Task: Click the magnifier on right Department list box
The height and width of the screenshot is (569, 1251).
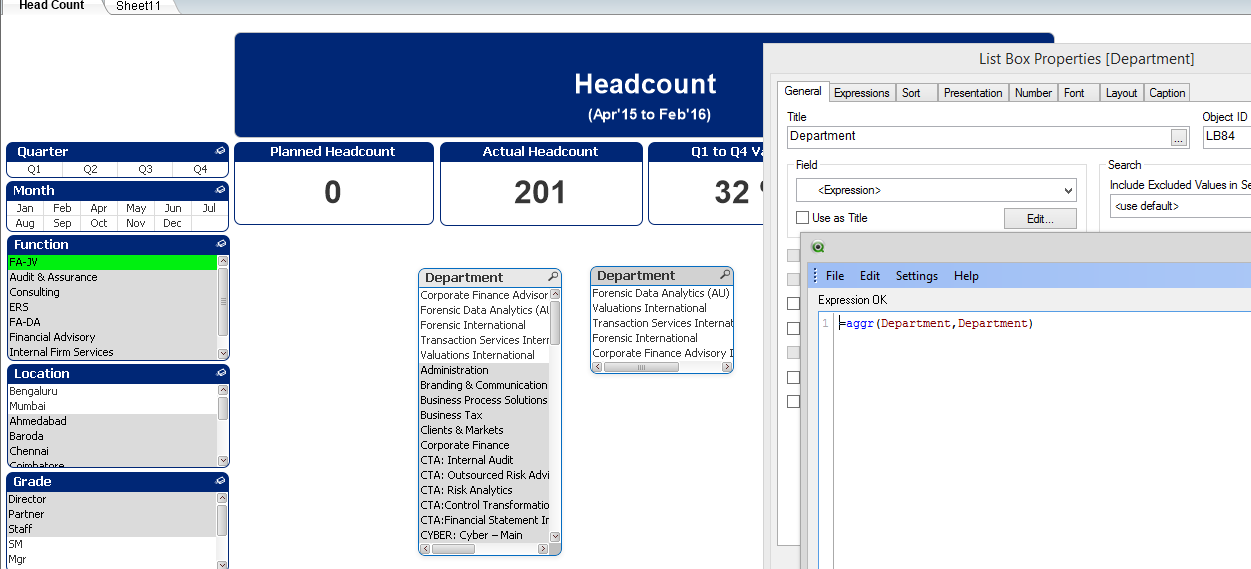Action: tap(725, 275)
